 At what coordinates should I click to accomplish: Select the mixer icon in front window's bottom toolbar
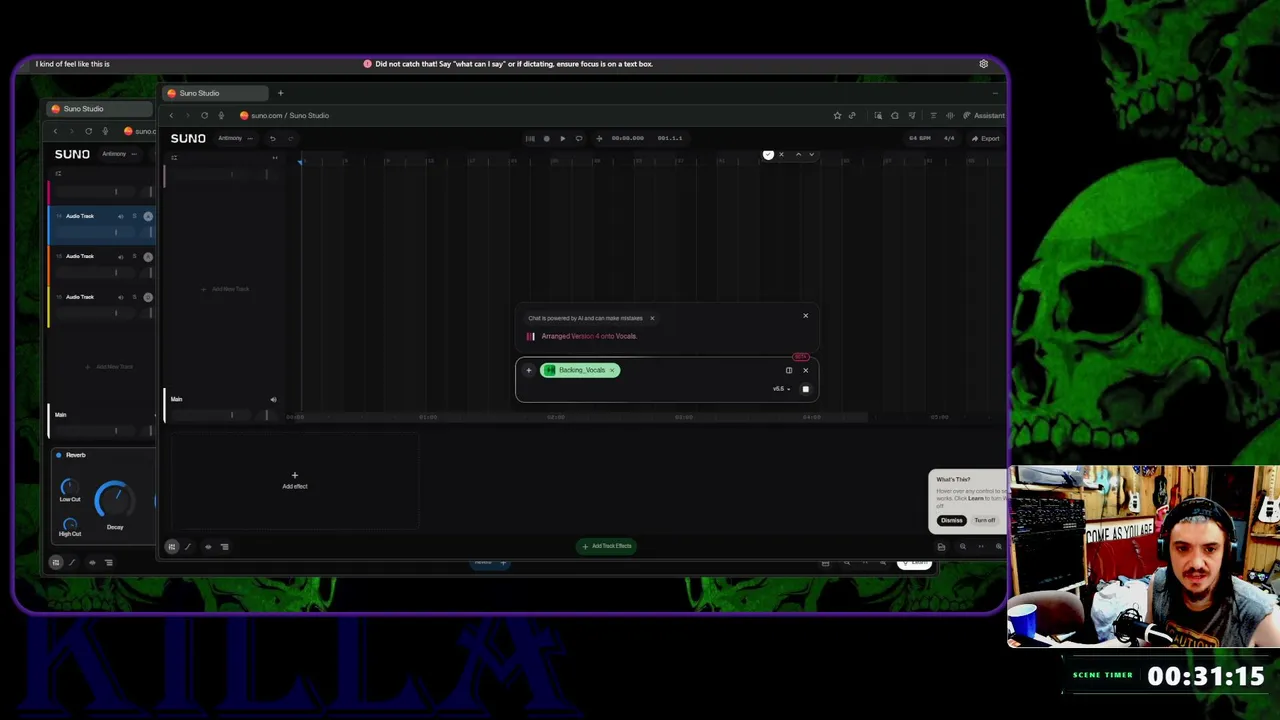coord(172,547)
